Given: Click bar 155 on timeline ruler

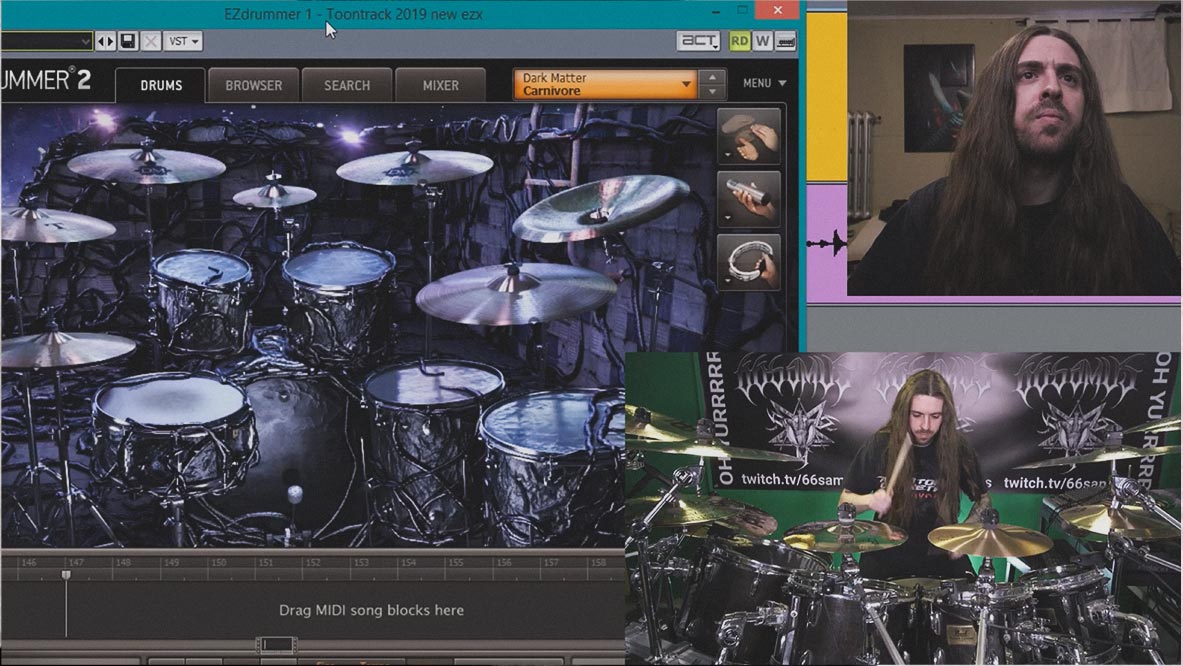Looking at the screenshot, I should [x=456, y=563].
